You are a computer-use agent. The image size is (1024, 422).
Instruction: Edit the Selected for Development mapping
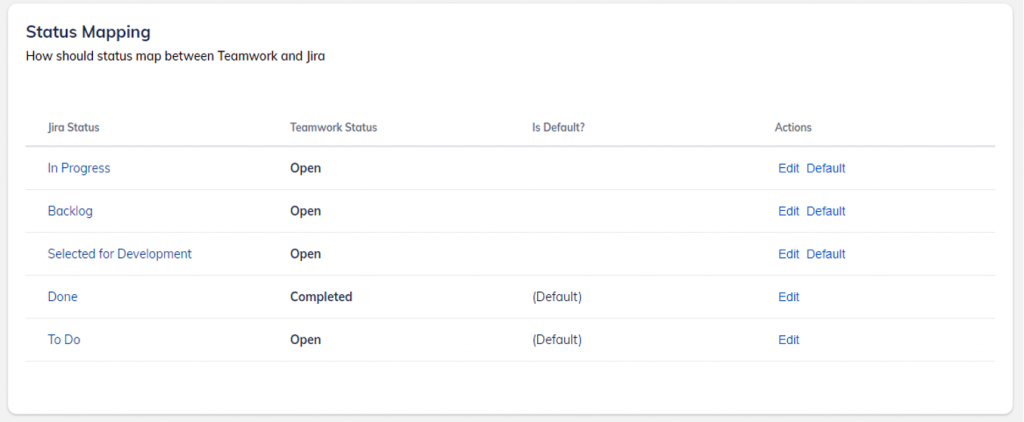(789, 254)
